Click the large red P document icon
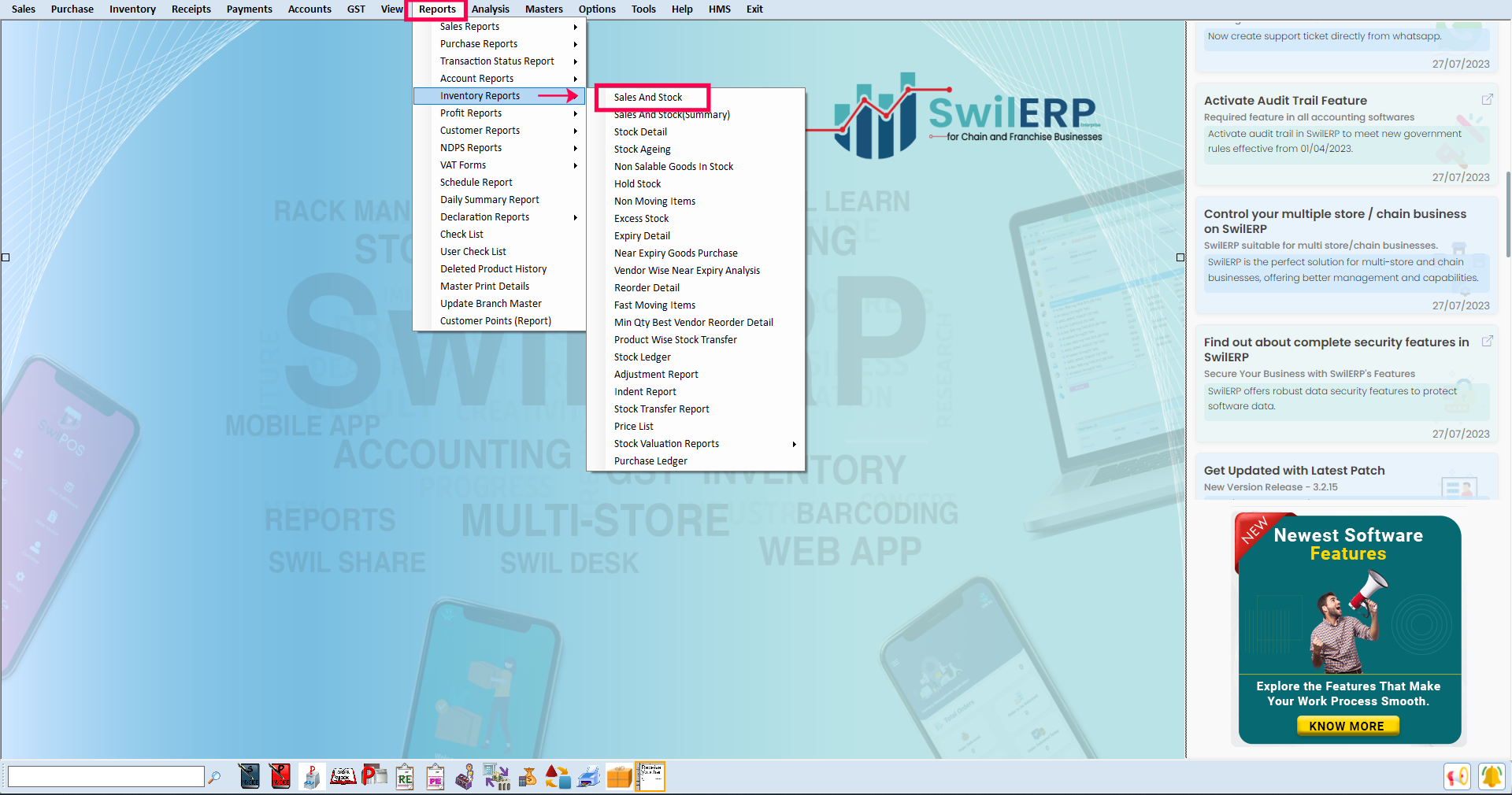The image size is (1512, 795). click(x=373, y=777)
